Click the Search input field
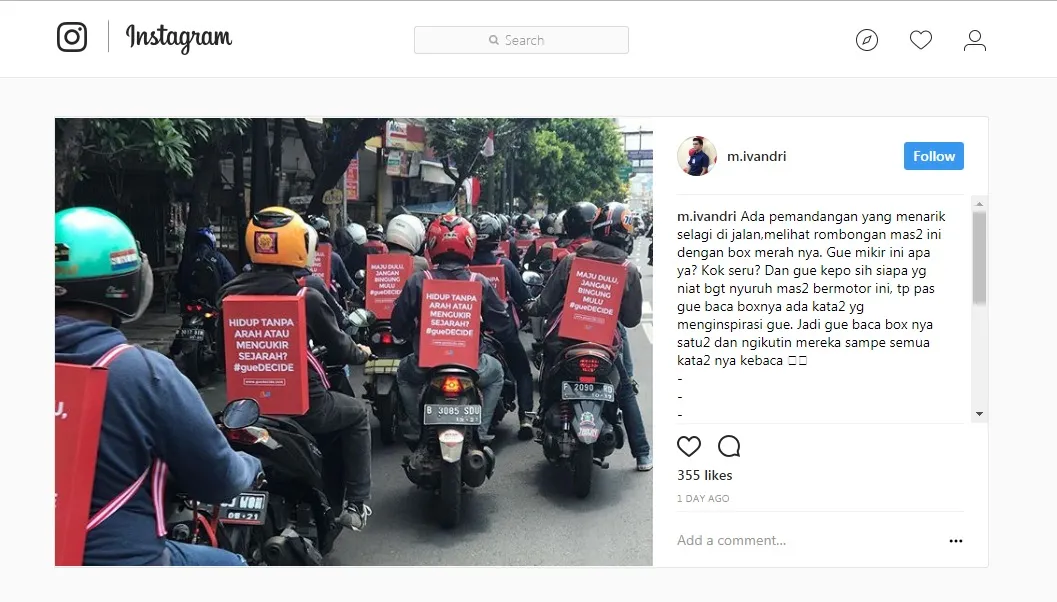The image size is (1057, 602). pos(521,40)
